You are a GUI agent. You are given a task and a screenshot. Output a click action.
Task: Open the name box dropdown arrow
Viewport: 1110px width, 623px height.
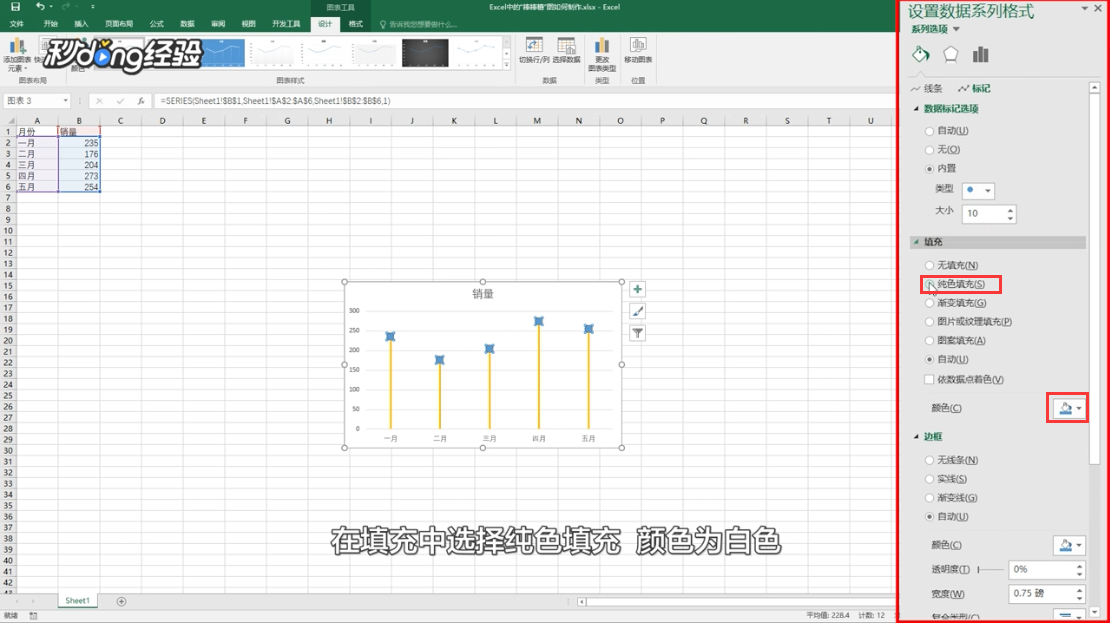(65, 101)
